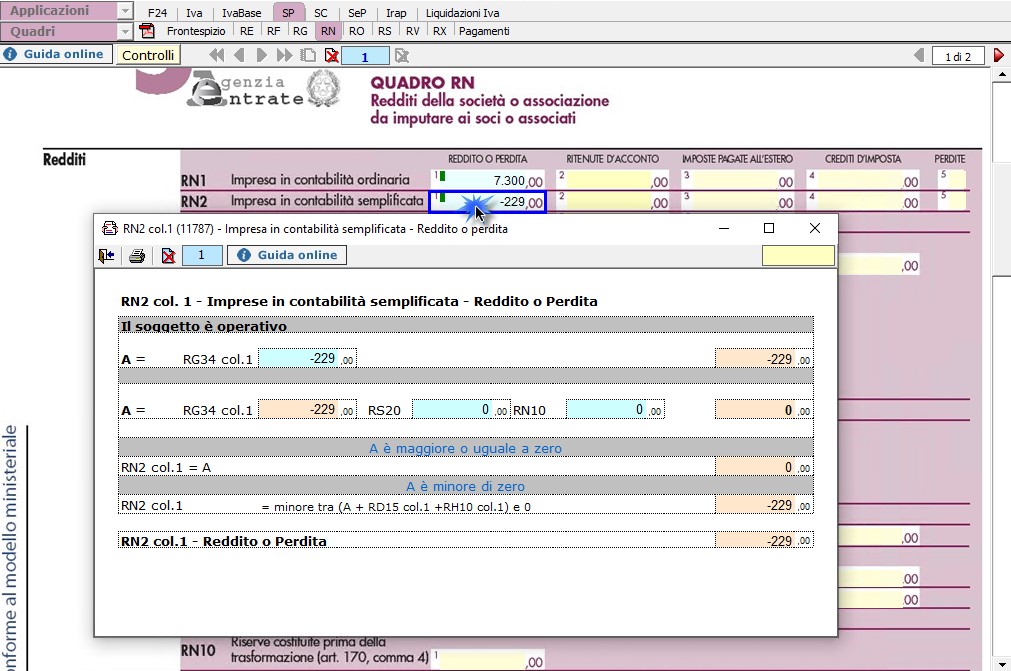
Task: Click the Controlli button
Action: point(148,55)
